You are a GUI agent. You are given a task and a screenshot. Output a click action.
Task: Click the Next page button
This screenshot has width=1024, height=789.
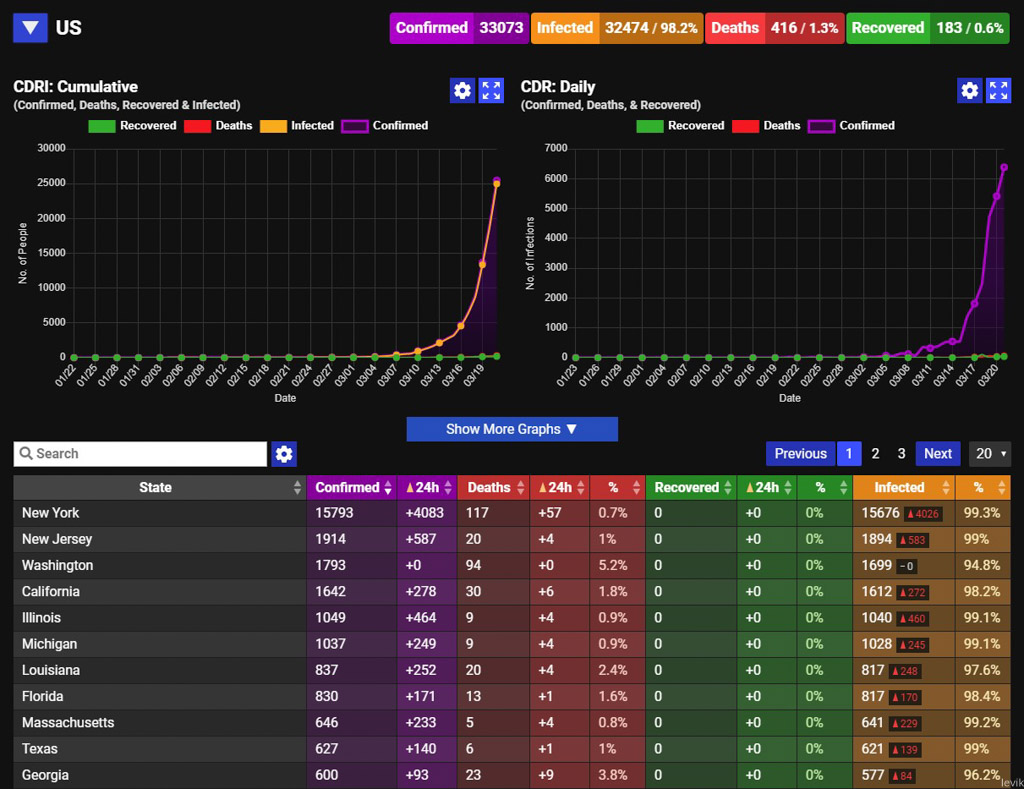click(x=937, y=454)
